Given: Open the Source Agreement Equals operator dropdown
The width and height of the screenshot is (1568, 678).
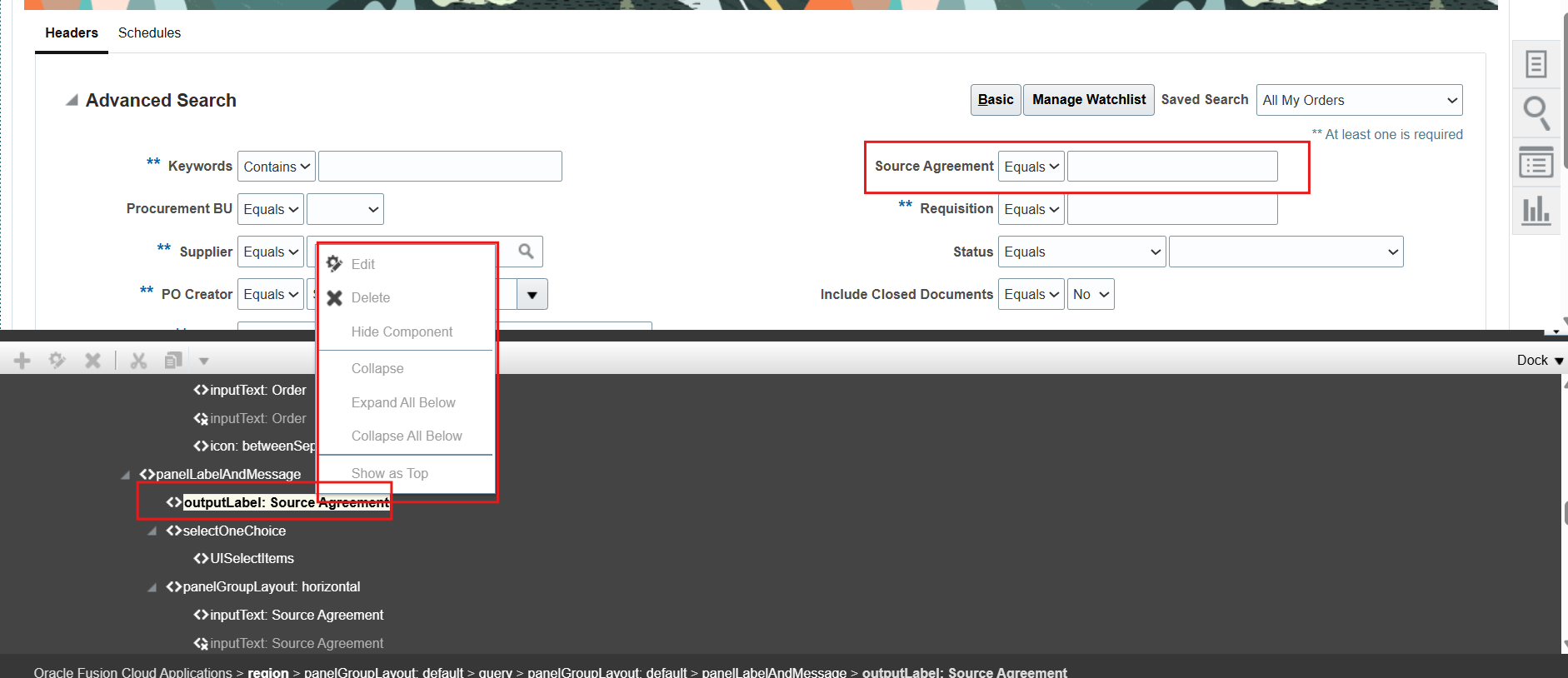Looking at the screenshot, I should (1031, 167).
